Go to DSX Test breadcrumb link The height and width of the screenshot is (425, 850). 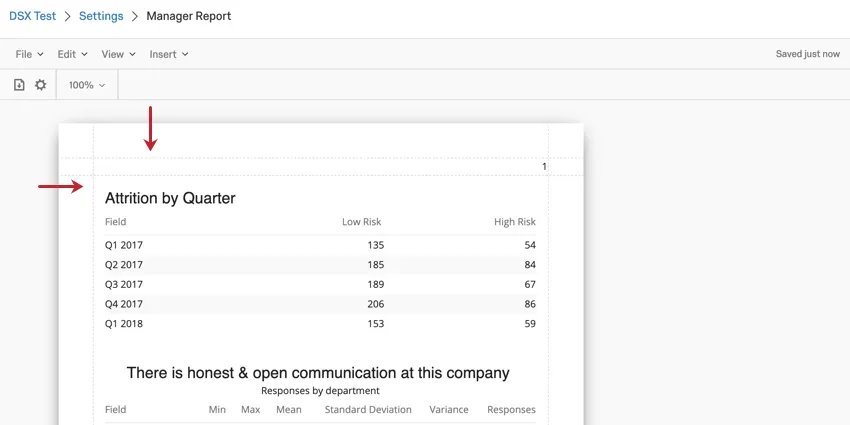point(33,16)
